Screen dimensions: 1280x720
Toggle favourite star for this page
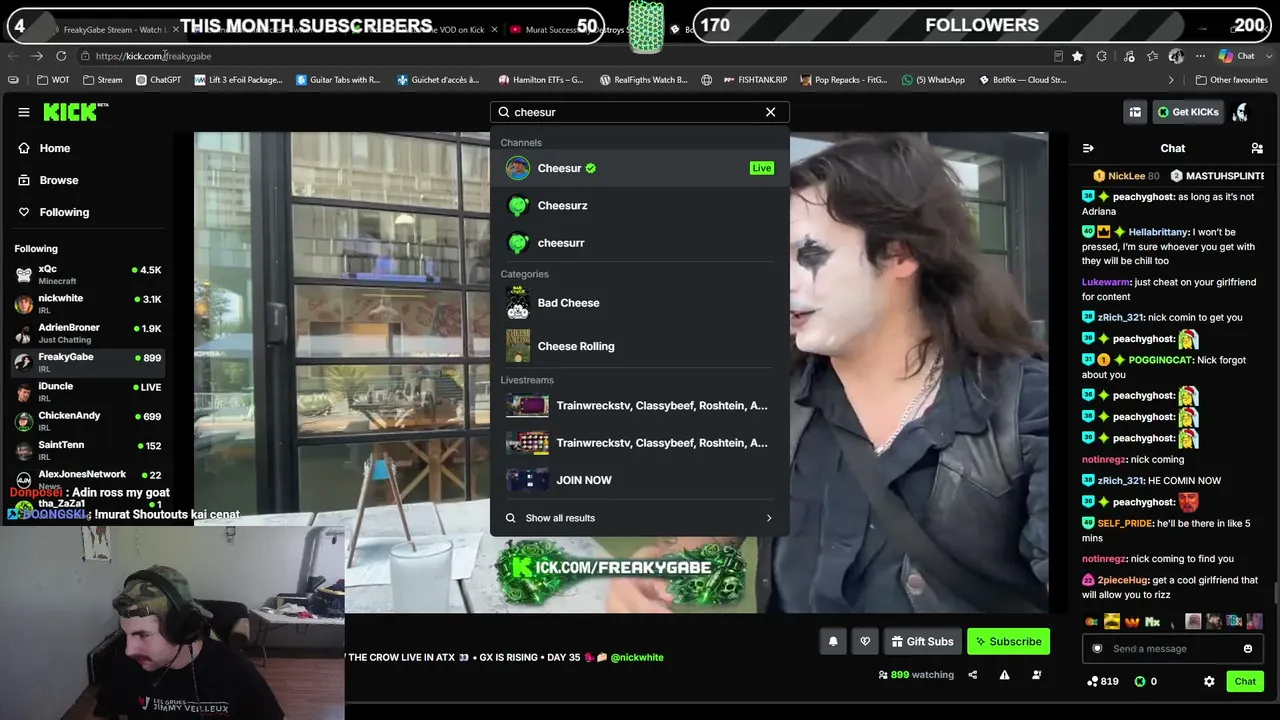coord(1077,56)
